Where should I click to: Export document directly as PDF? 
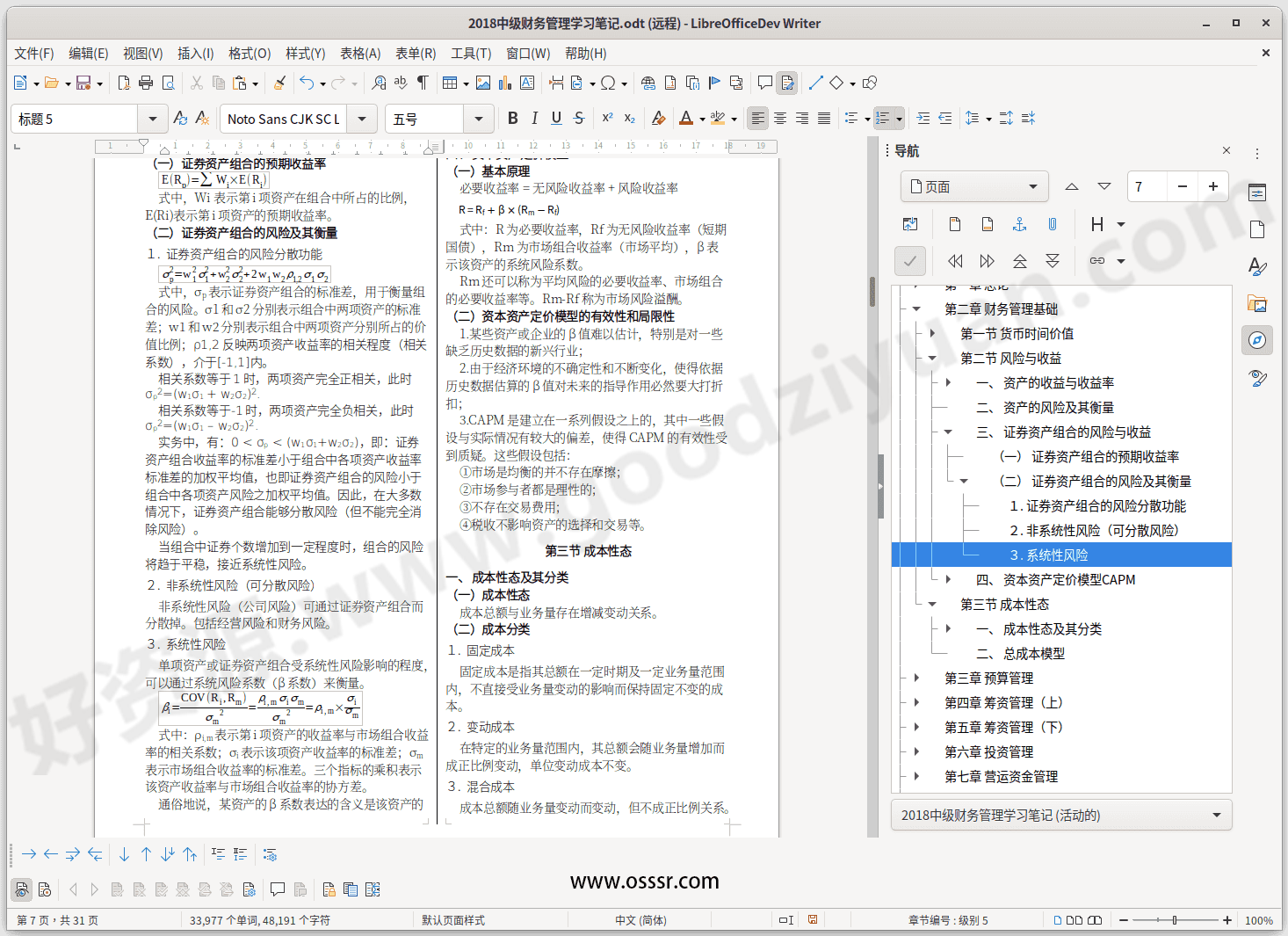click(123, 83)
